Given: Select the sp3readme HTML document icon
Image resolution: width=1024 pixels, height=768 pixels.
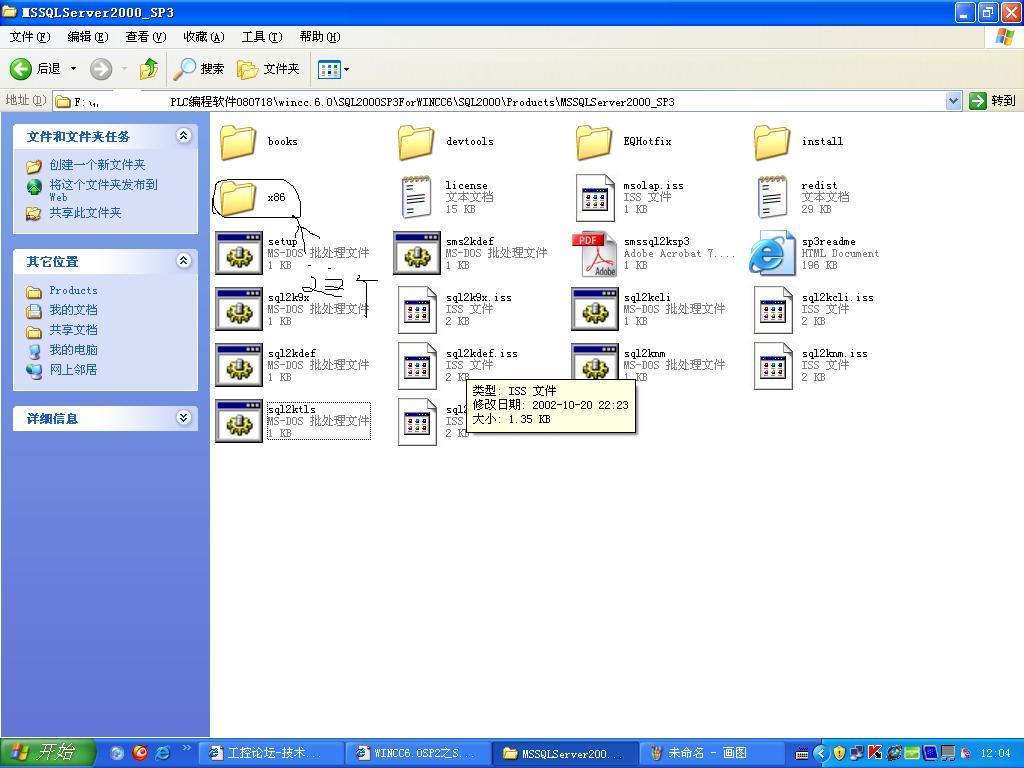Looking at the screenshot, I should [772, 253].
